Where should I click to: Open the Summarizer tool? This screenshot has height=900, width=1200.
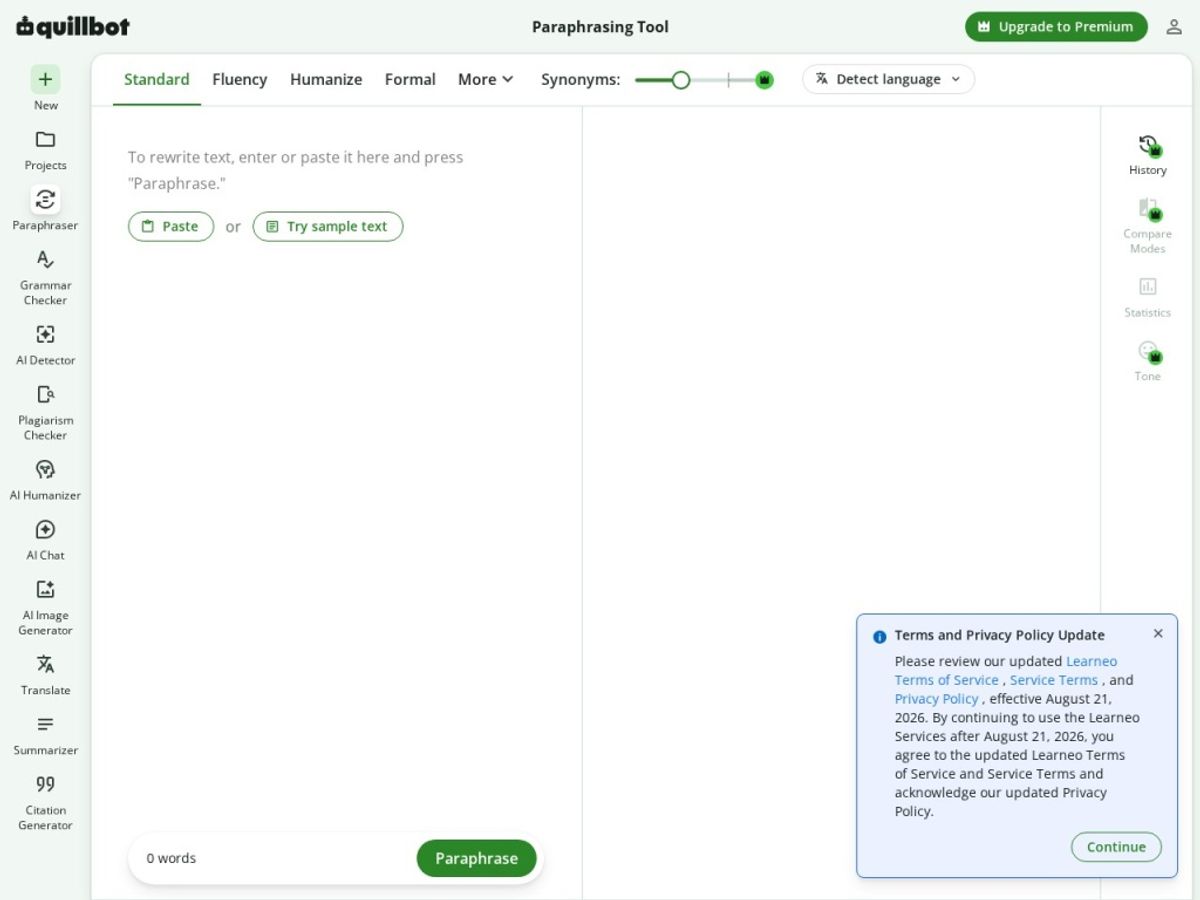coord(45,735)
